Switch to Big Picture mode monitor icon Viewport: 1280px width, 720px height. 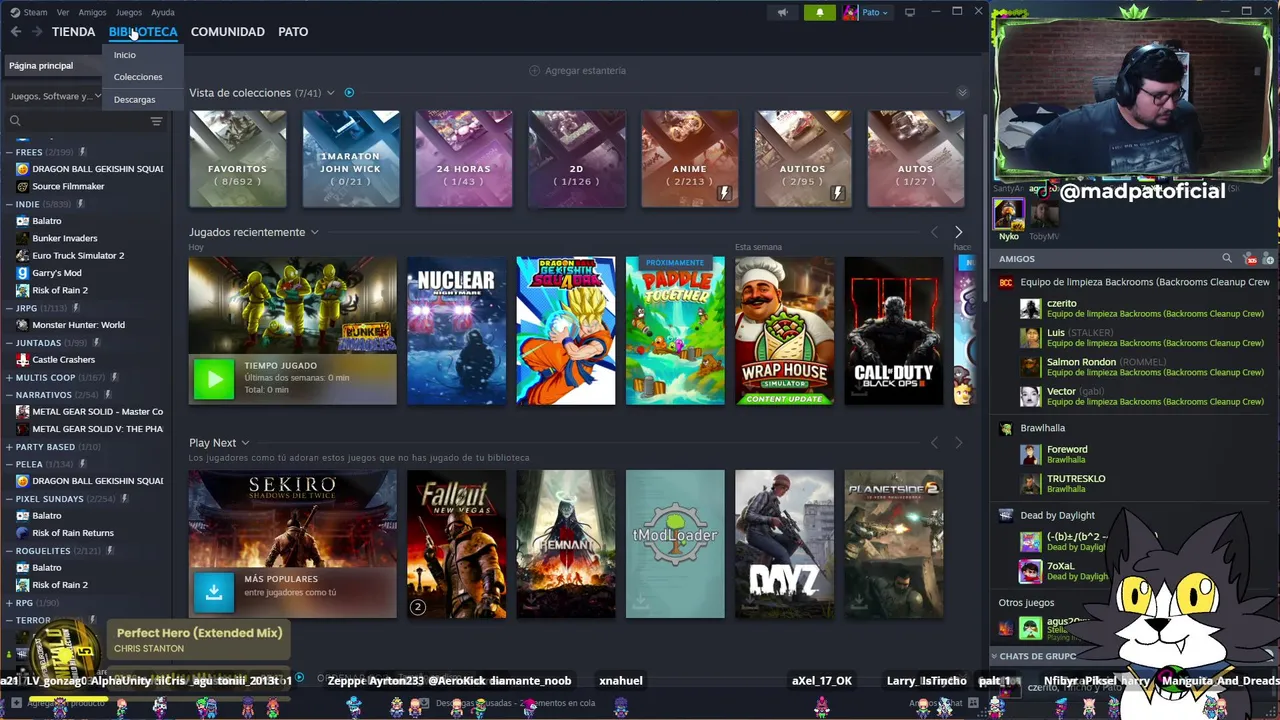909,12
